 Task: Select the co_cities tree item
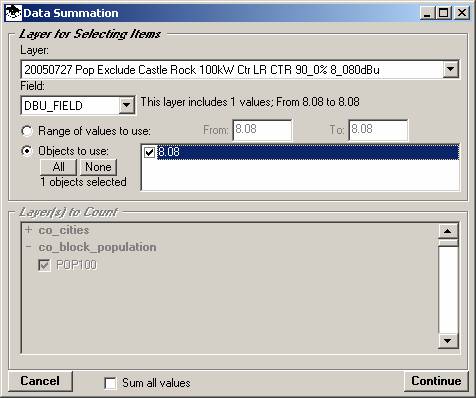[x=64, y=230]
